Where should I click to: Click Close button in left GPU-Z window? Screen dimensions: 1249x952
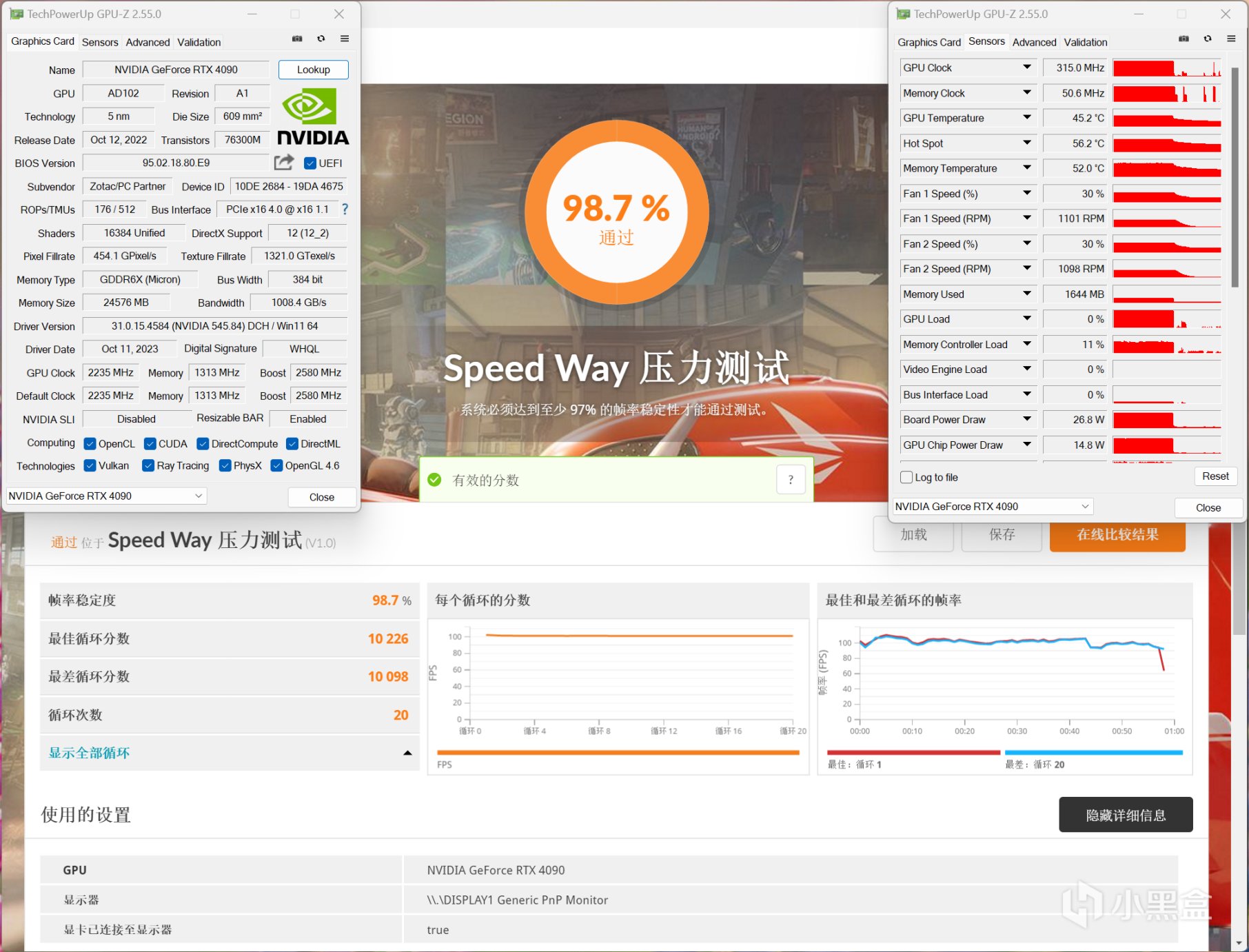click(322, 497)
